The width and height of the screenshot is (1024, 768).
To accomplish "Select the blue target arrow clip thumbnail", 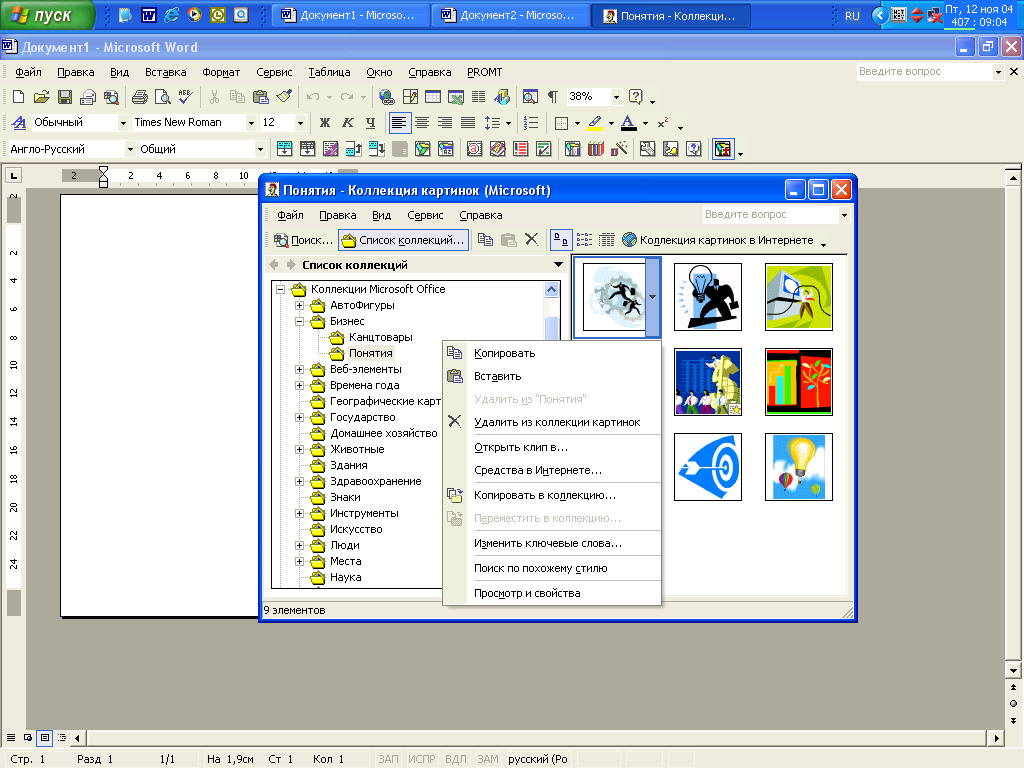I will (x=708, y=467).
